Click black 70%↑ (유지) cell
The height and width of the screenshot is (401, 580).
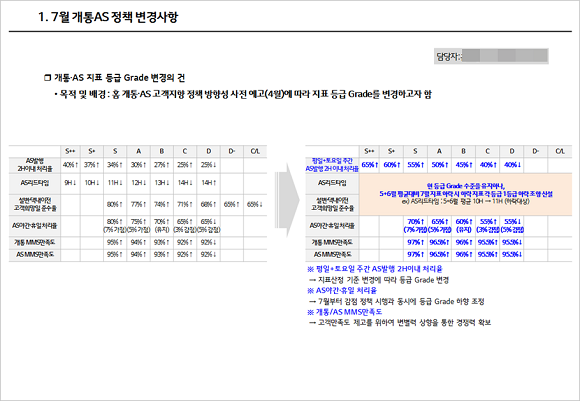pos(162,226)
